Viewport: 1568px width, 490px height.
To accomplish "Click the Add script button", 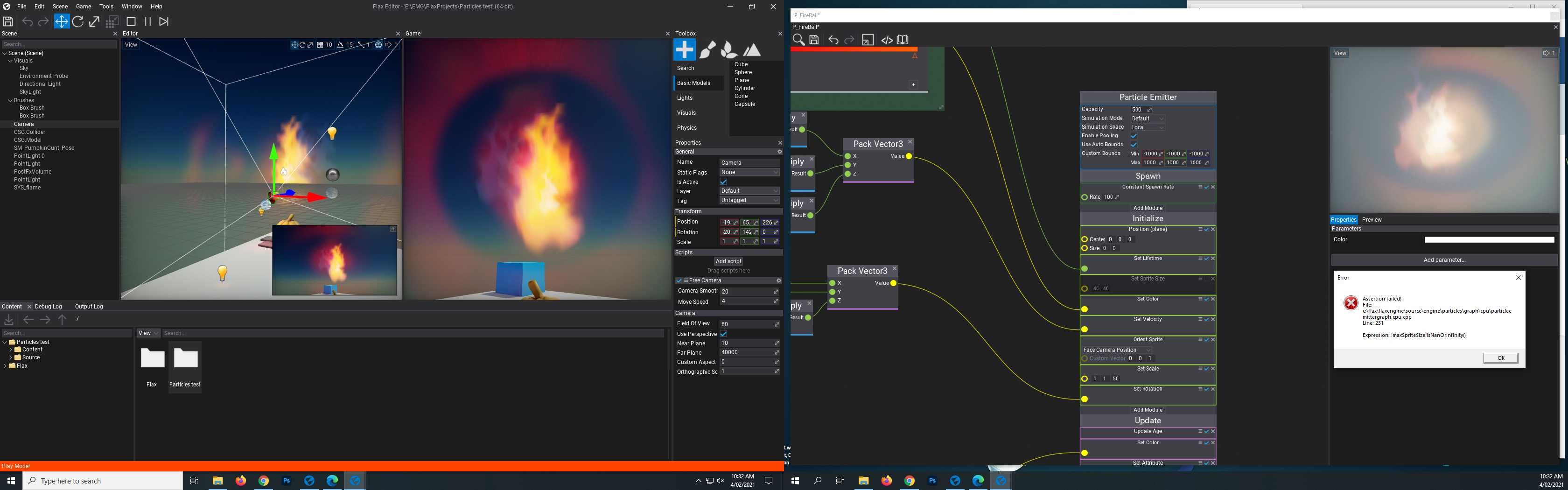I will [728, 261].
